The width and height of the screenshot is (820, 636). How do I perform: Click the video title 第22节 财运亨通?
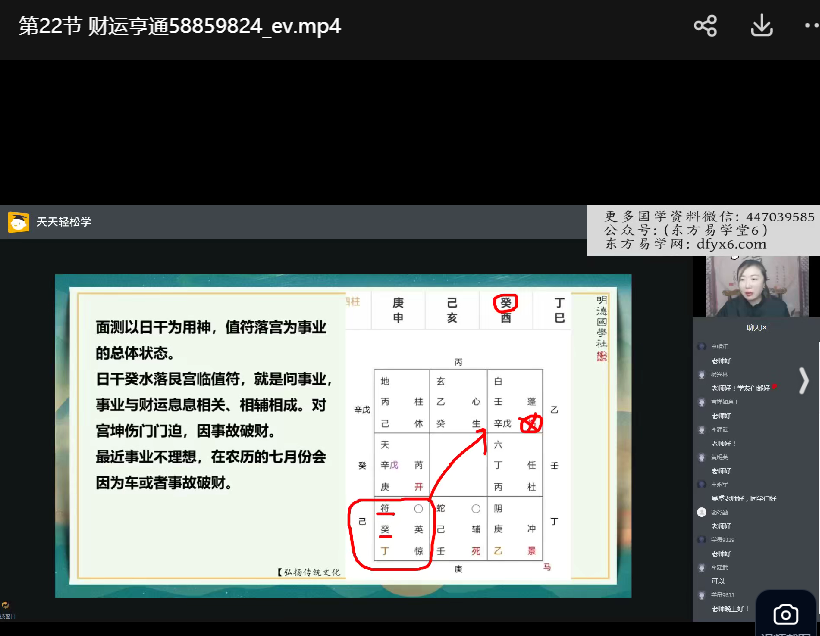[180, 26]
